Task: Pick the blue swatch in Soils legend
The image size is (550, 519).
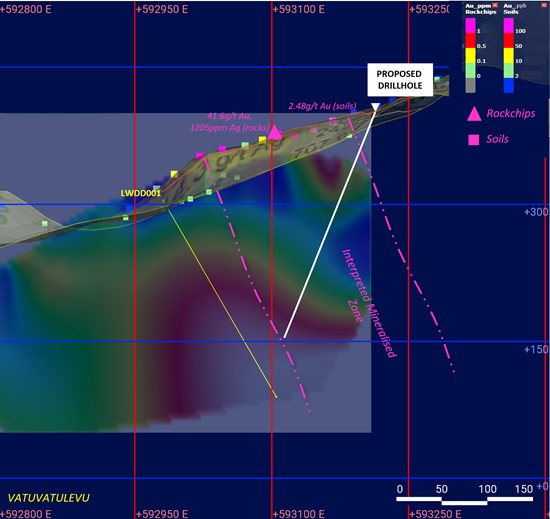Action: (x=509, y=85)
